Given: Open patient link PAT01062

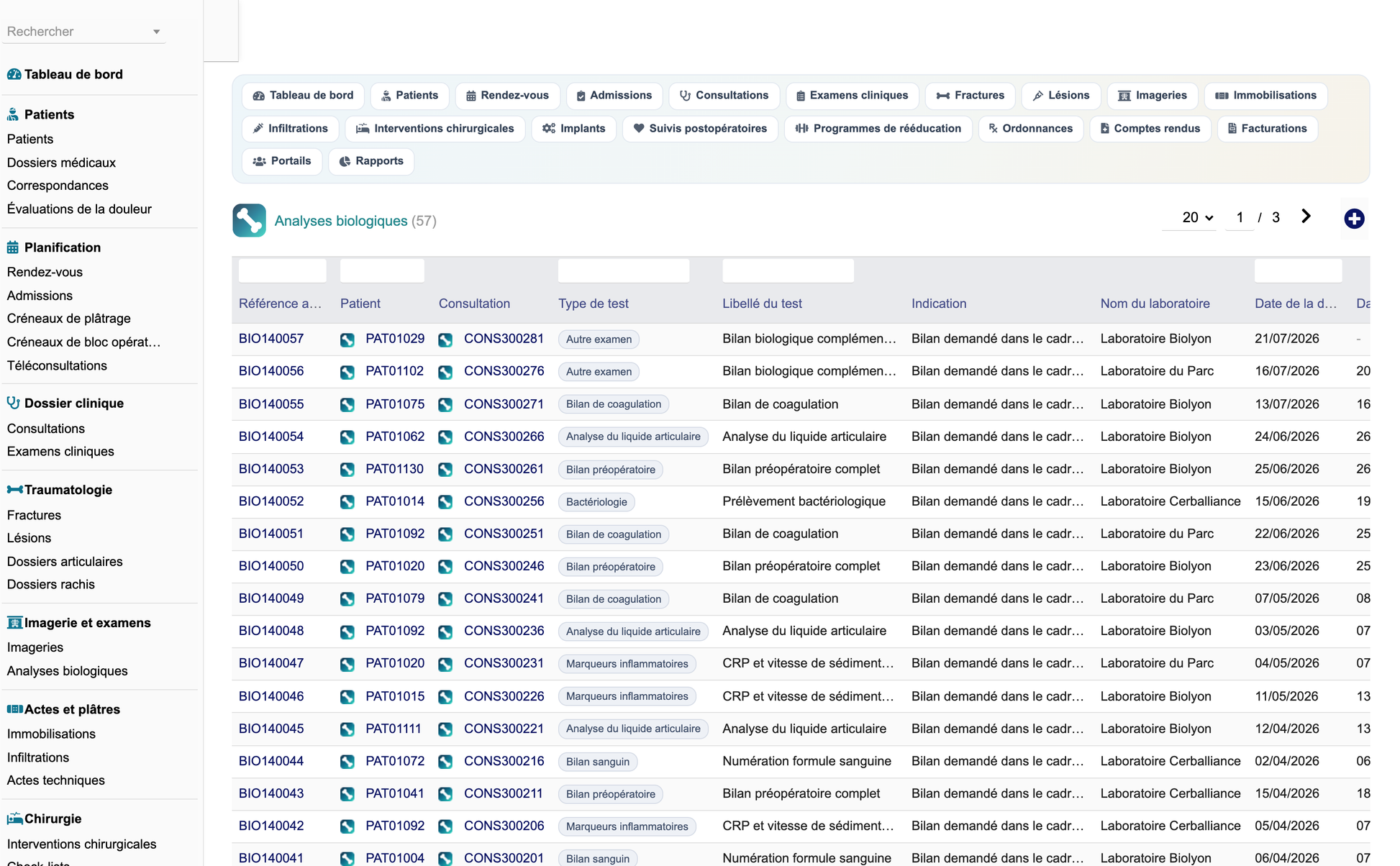Looking at the screenshot, I should (395, 437).
